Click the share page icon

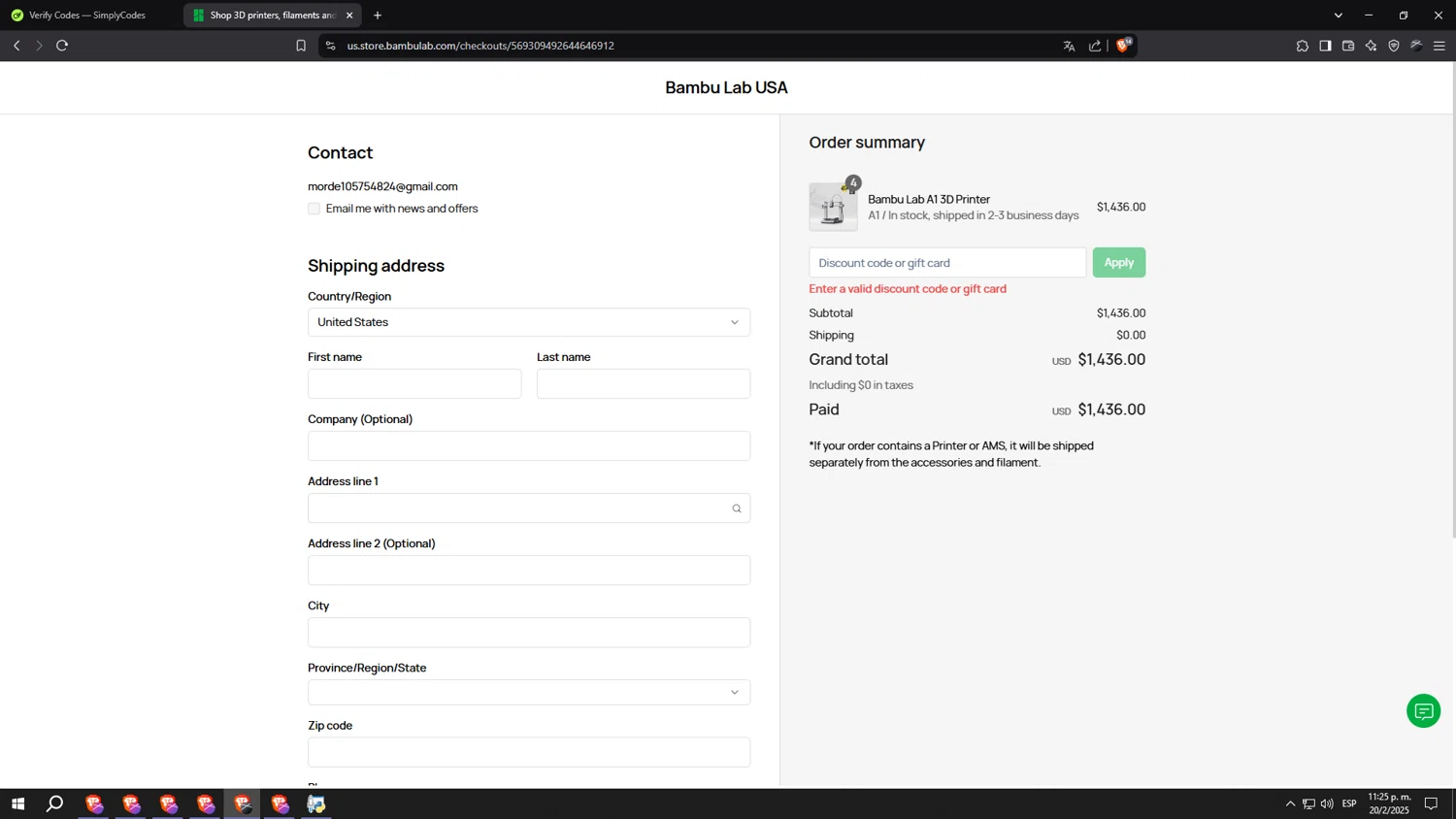pos(1095,46)
